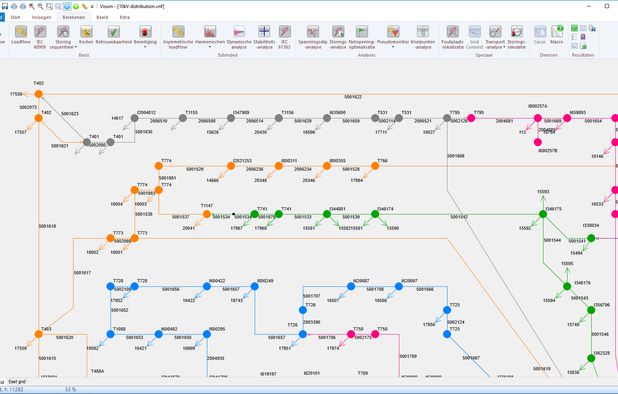
Task: Open the quick access toolbar customize arrow
Action: tap(92, 6)
